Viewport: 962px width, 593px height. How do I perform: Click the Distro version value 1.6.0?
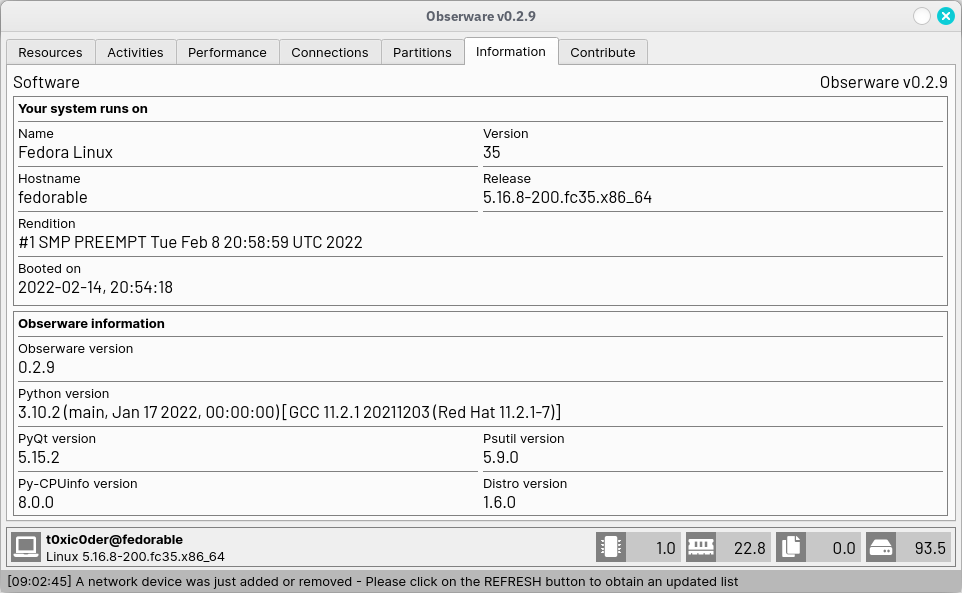499,502
